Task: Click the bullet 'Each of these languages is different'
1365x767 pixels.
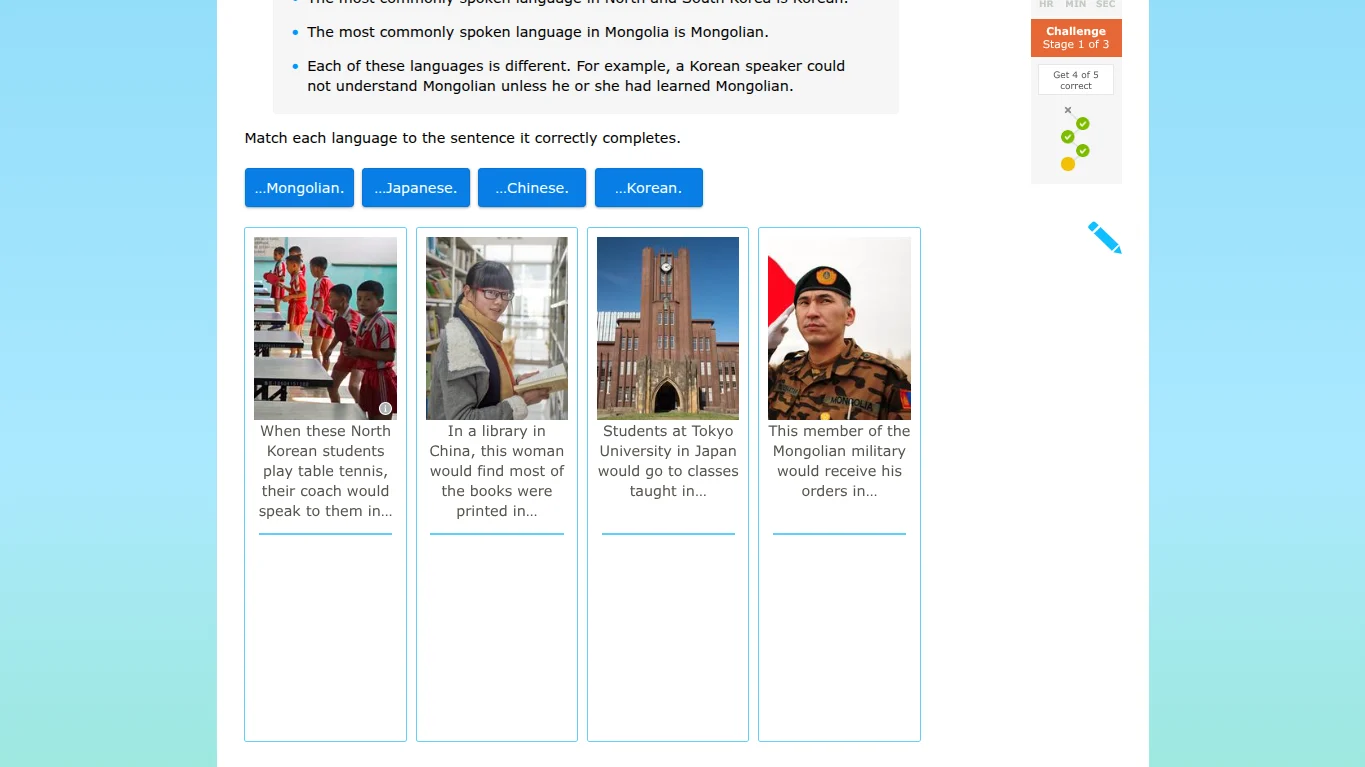Action: (576, 76)
